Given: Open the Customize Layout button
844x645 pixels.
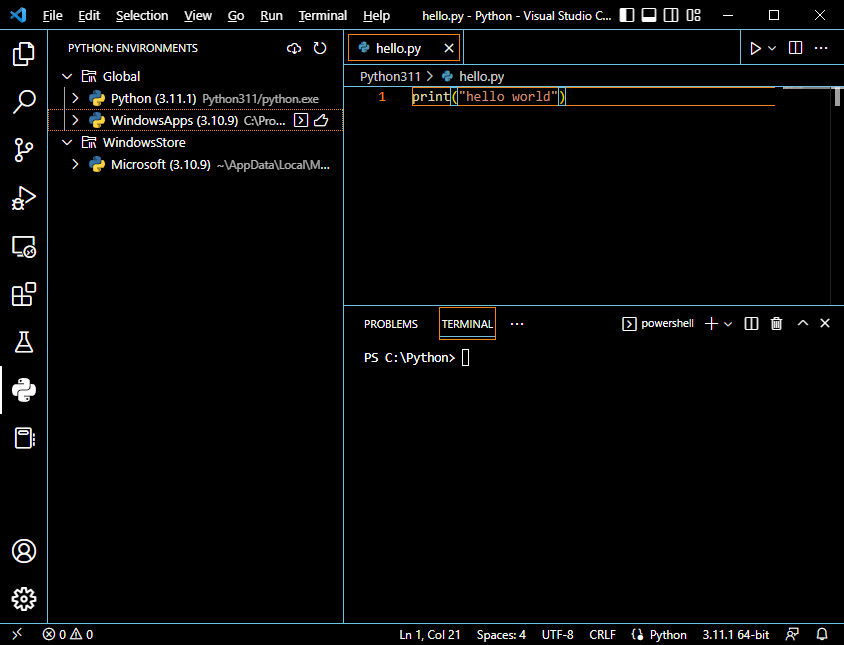Looking at the screenshot, I should pos(694,15).
